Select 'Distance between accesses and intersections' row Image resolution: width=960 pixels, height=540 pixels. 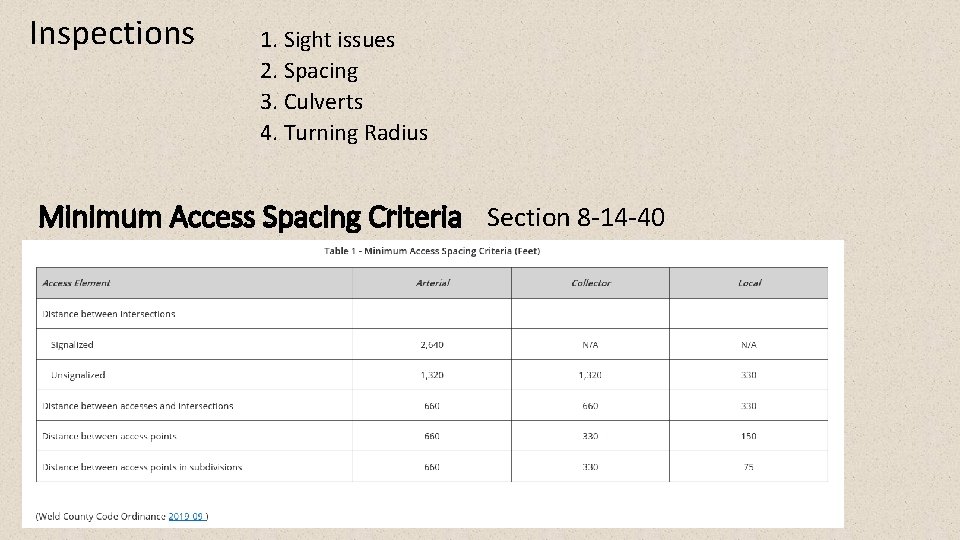(432, 405)
